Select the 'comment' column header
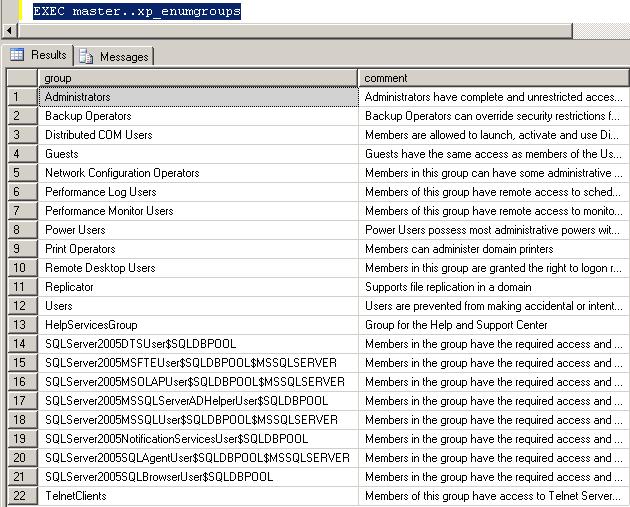This screenshot has height=507, width=630. point(494,78)
